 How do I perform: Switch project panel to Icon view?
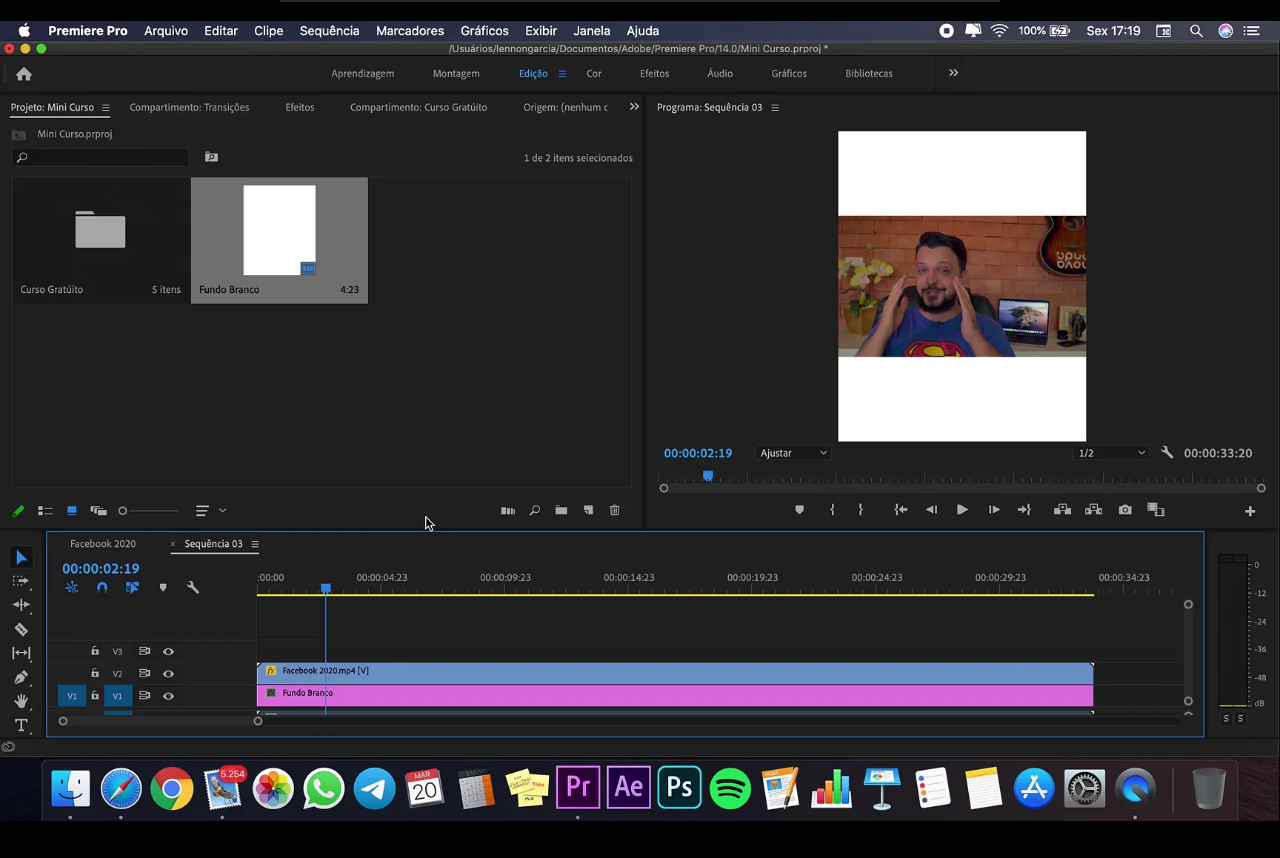pos(71,511)
